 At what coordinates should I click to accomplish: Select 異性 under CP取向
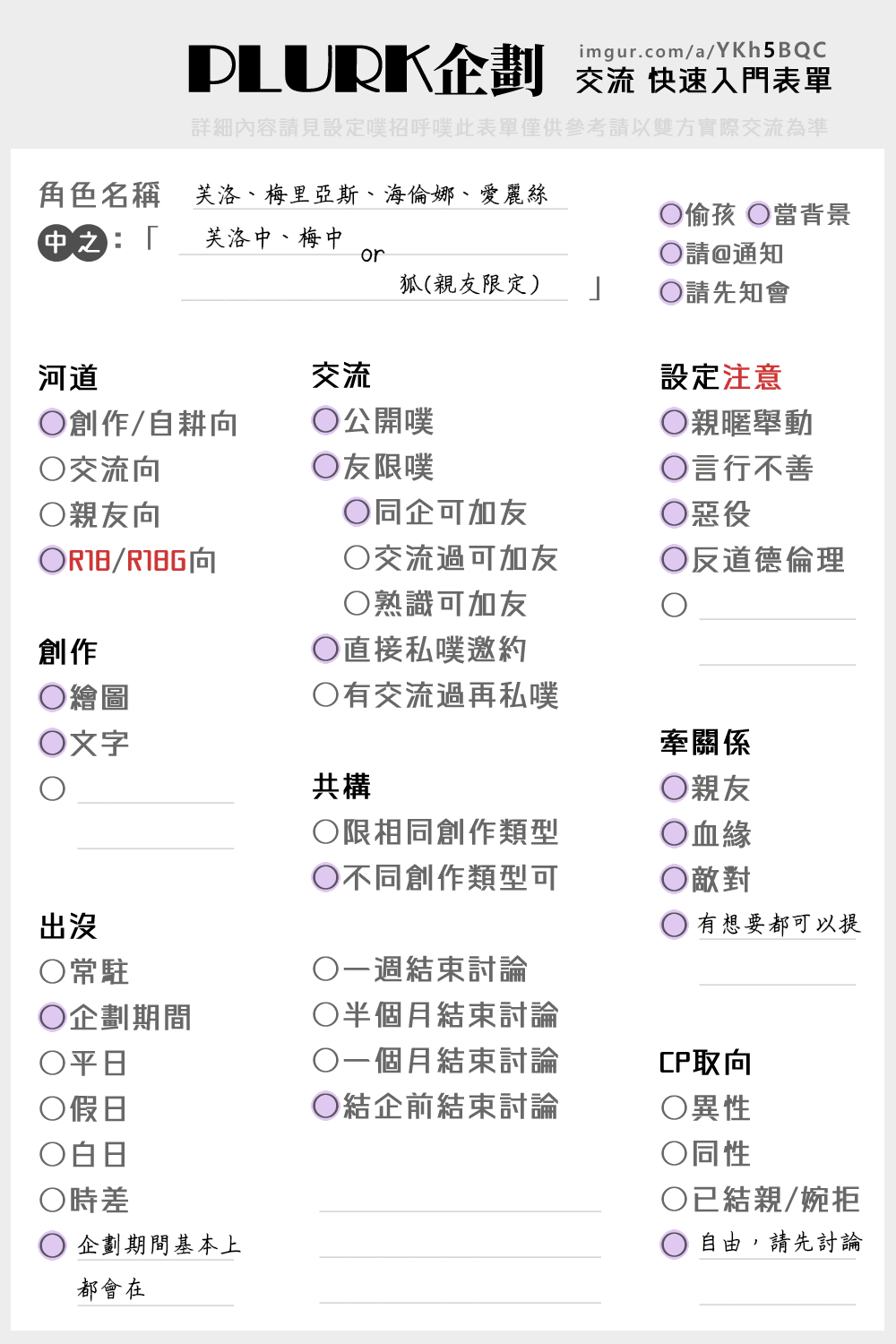click(x=675, y=1107)
